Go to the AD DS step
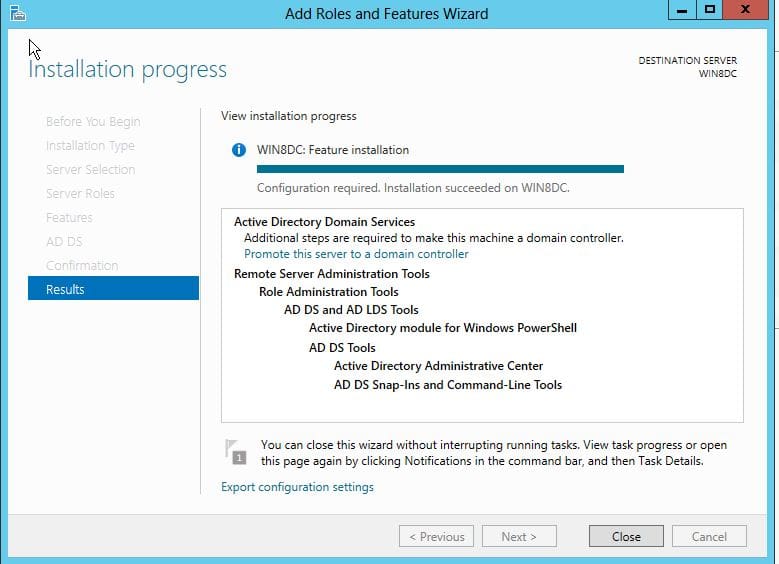The width and height of the screenshot is (779, 564). 64,242
